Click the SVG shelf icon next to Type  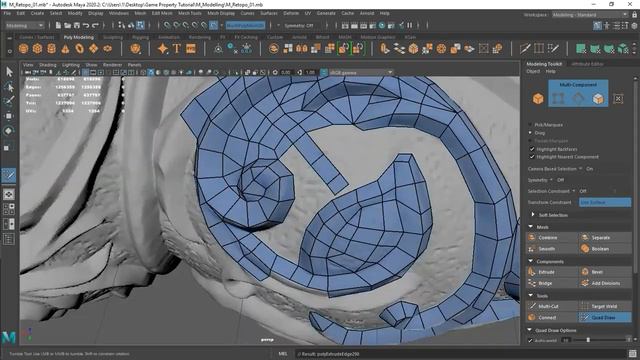191,49
